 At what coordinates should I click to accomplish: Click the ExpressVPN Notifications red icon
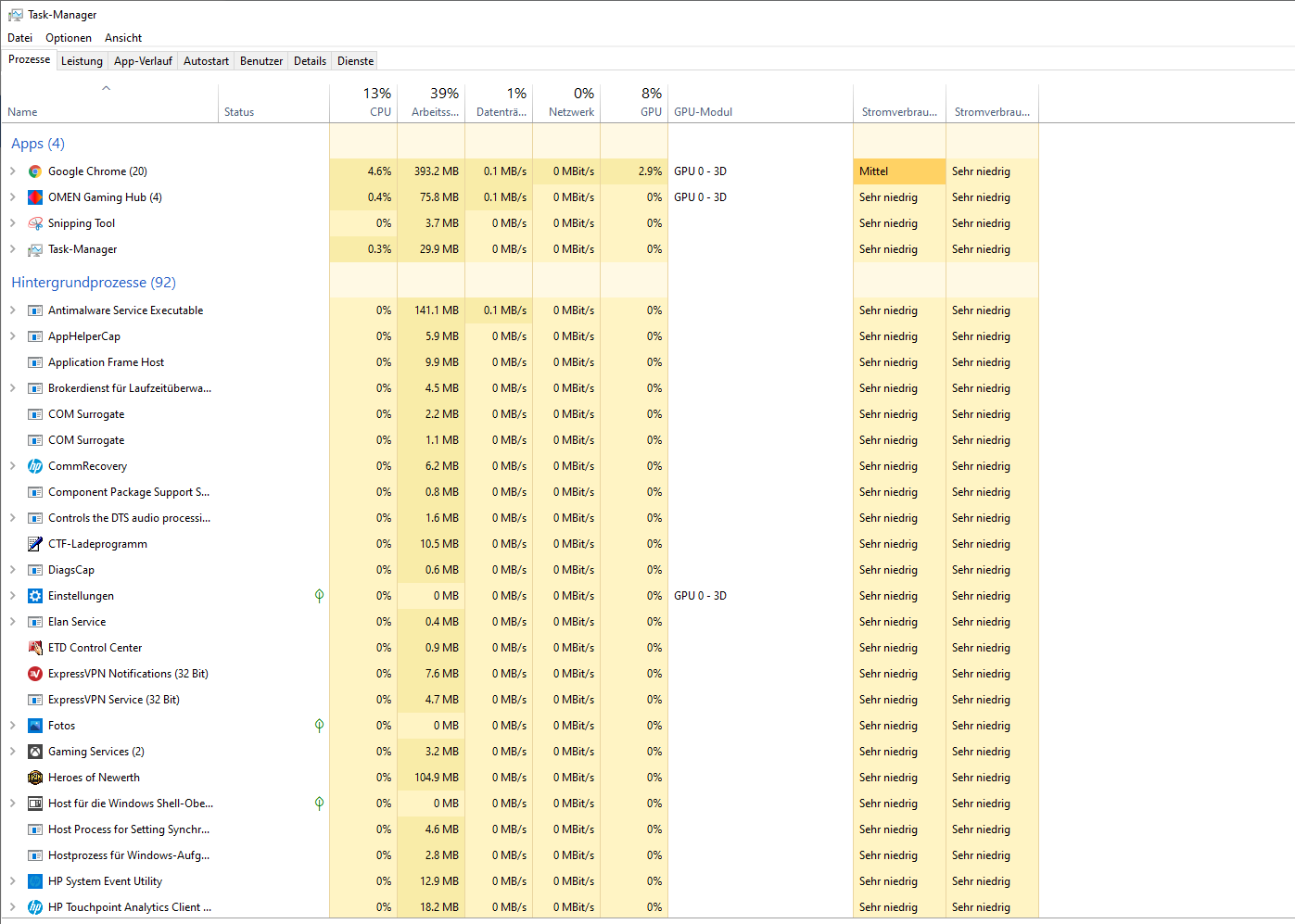pos(35,674)
